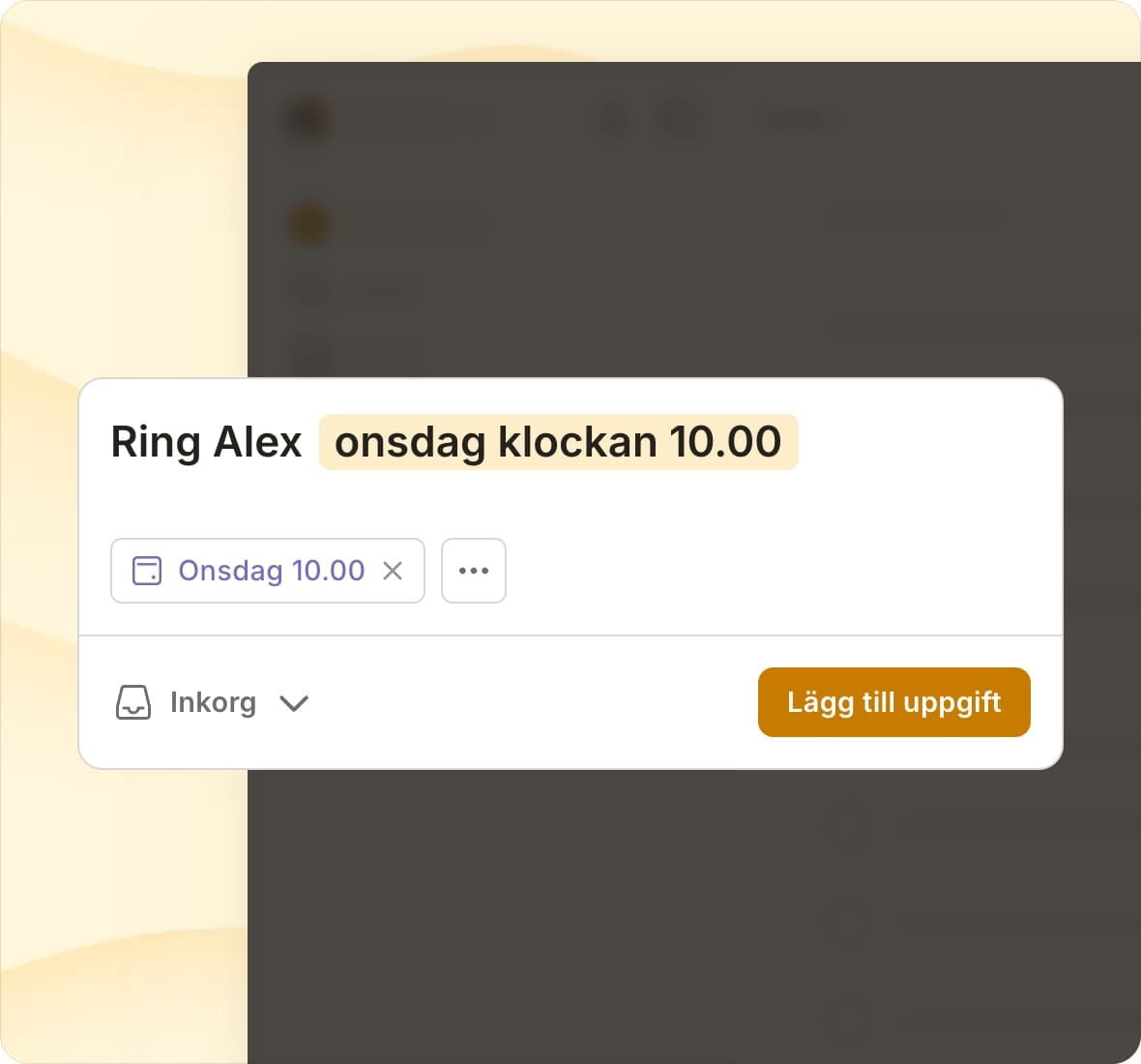Click the calendar icon in date chip

point(147,571)
